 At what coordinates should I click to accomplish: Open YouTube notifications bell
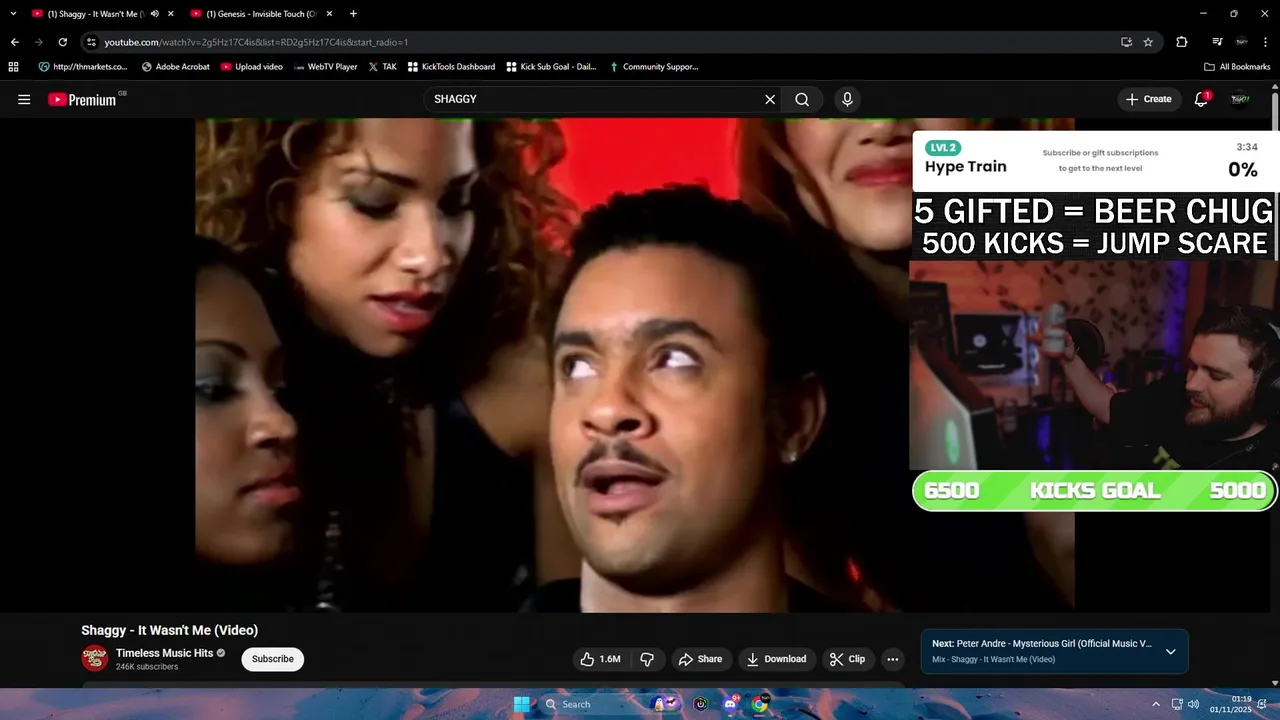click(1201, 99)
